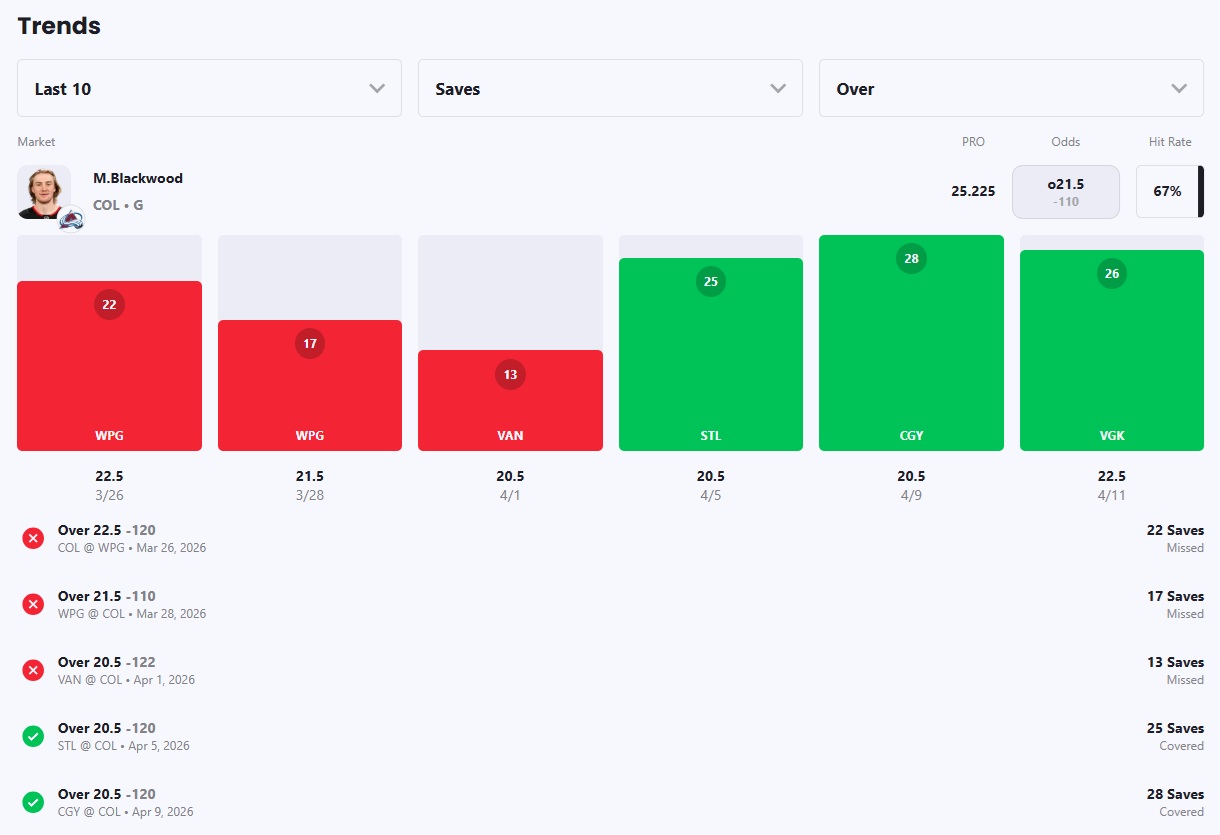Image resolution: width=1220 pixels, height=835 pixels.
Task: Open the Last 10 dropdown
Action: pos(209,88)
